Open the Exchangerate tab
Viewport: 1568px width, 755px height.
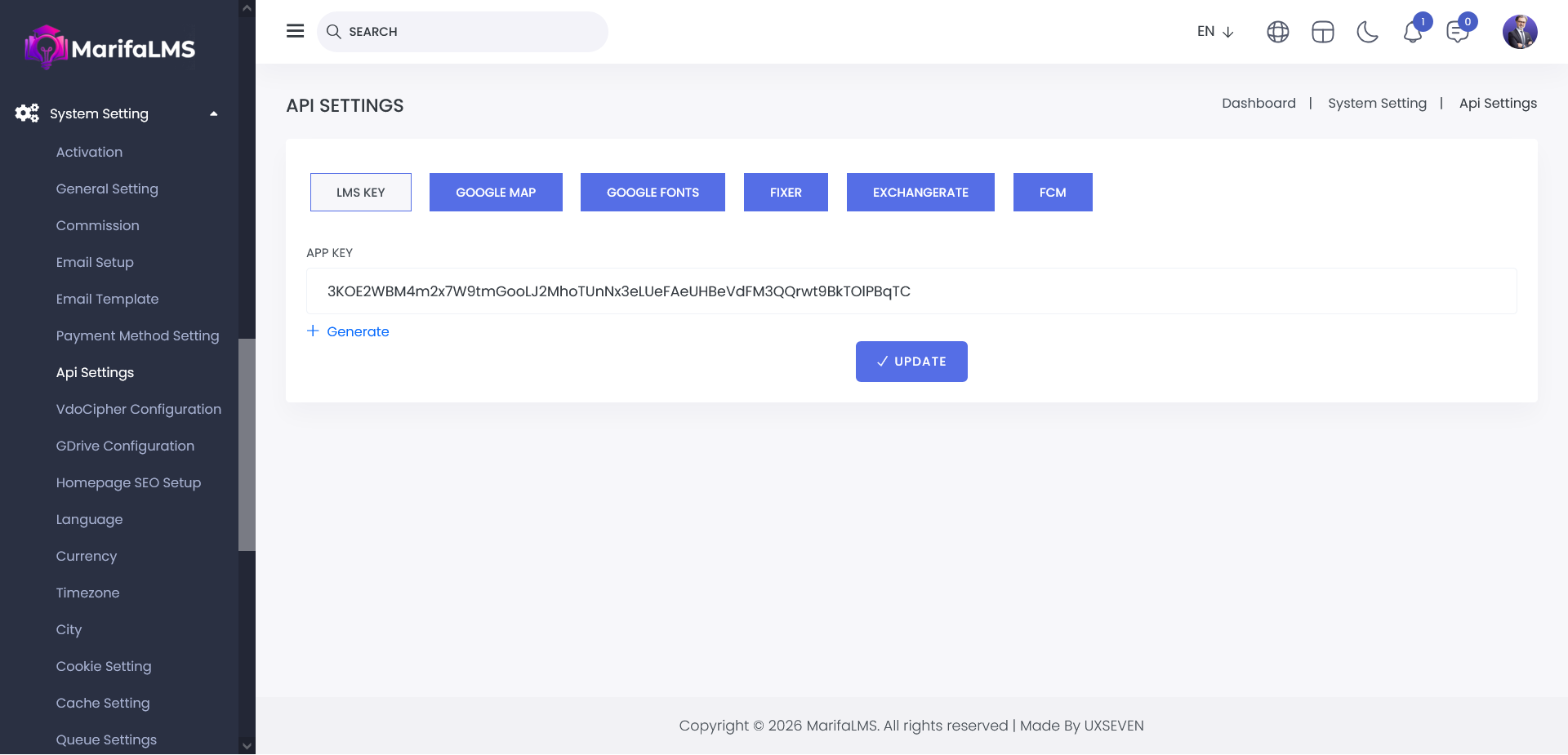pyautogui.click(x=920, y=193)
